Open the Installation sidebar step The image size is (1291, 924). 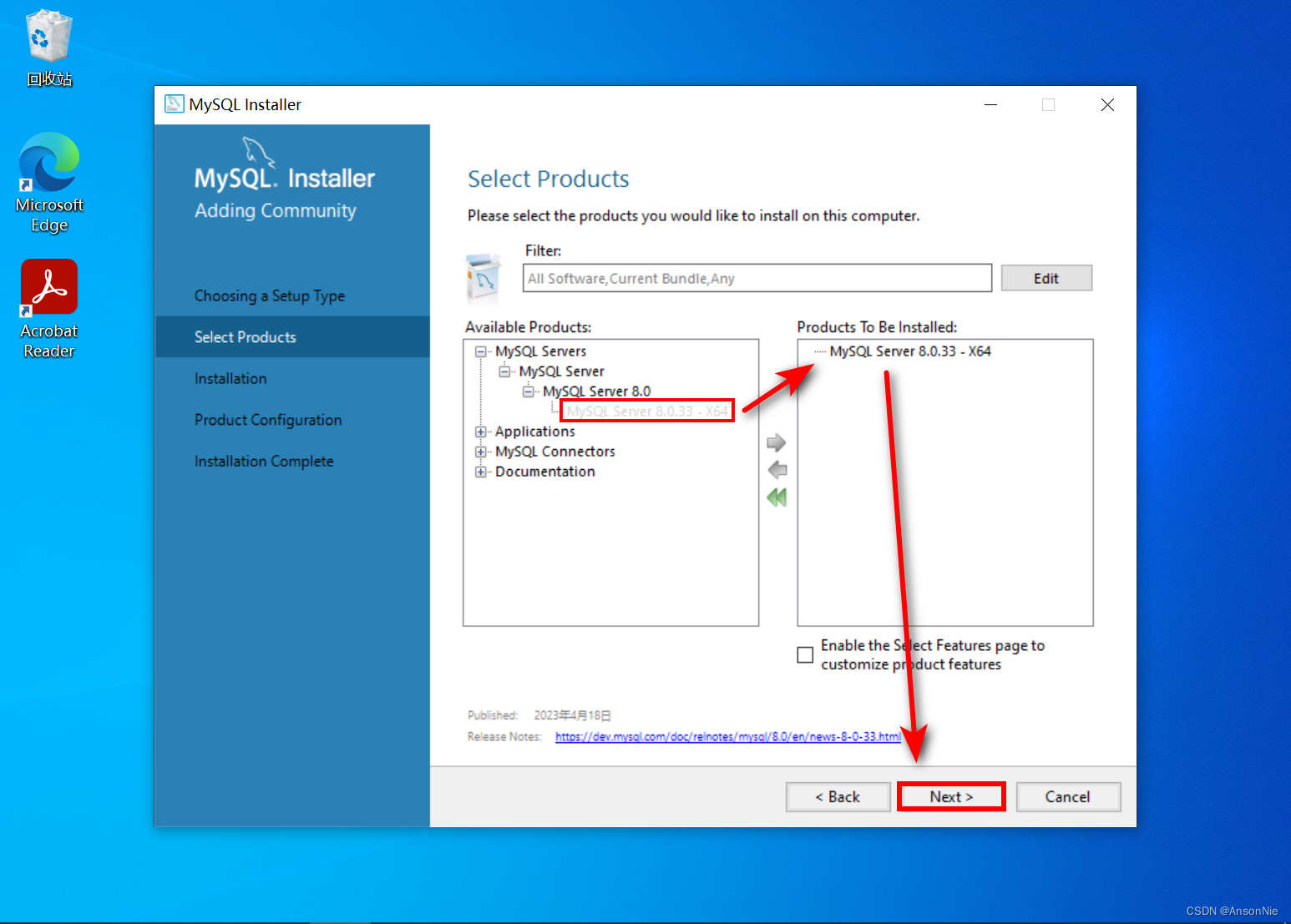click(230, 378)
